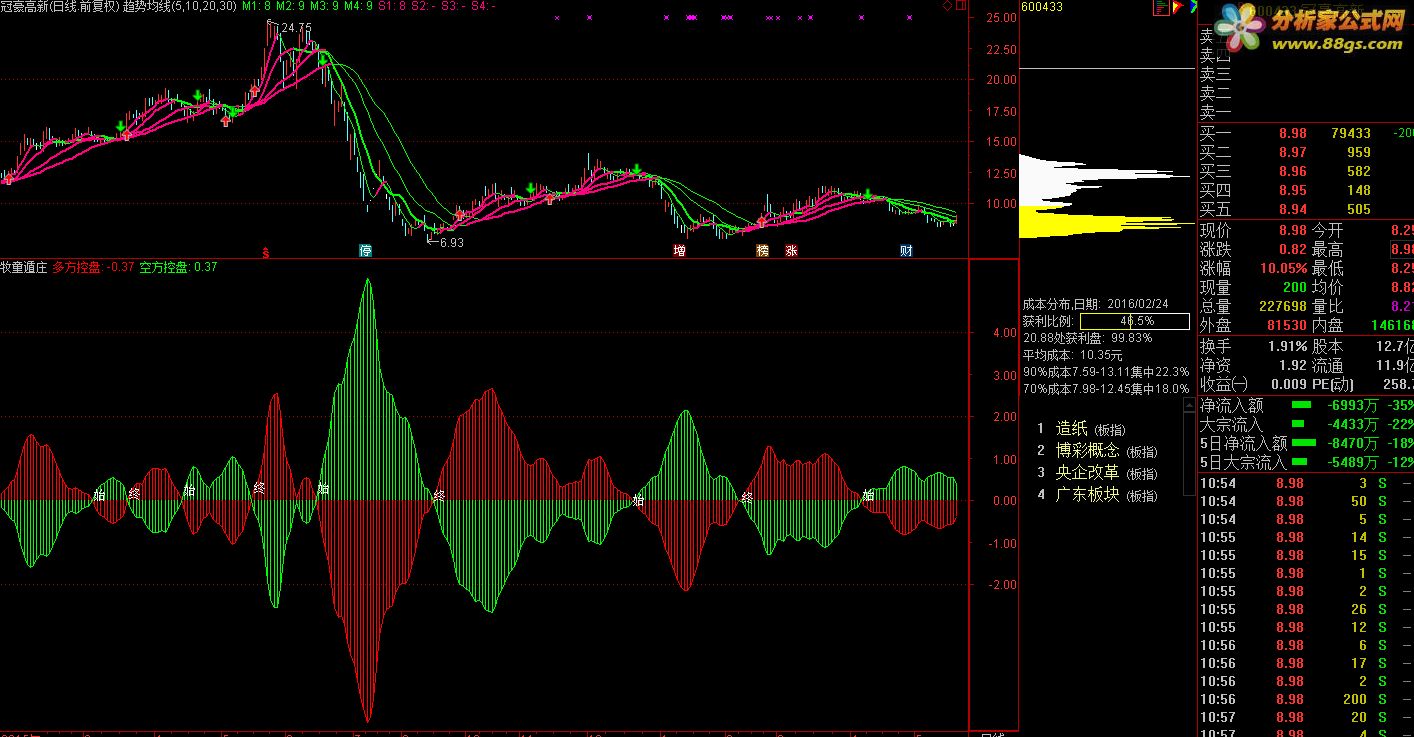Screen dimensions: 1414x737
Task: Click the 买五 bid price 8.94
Action: [1292, 209]
